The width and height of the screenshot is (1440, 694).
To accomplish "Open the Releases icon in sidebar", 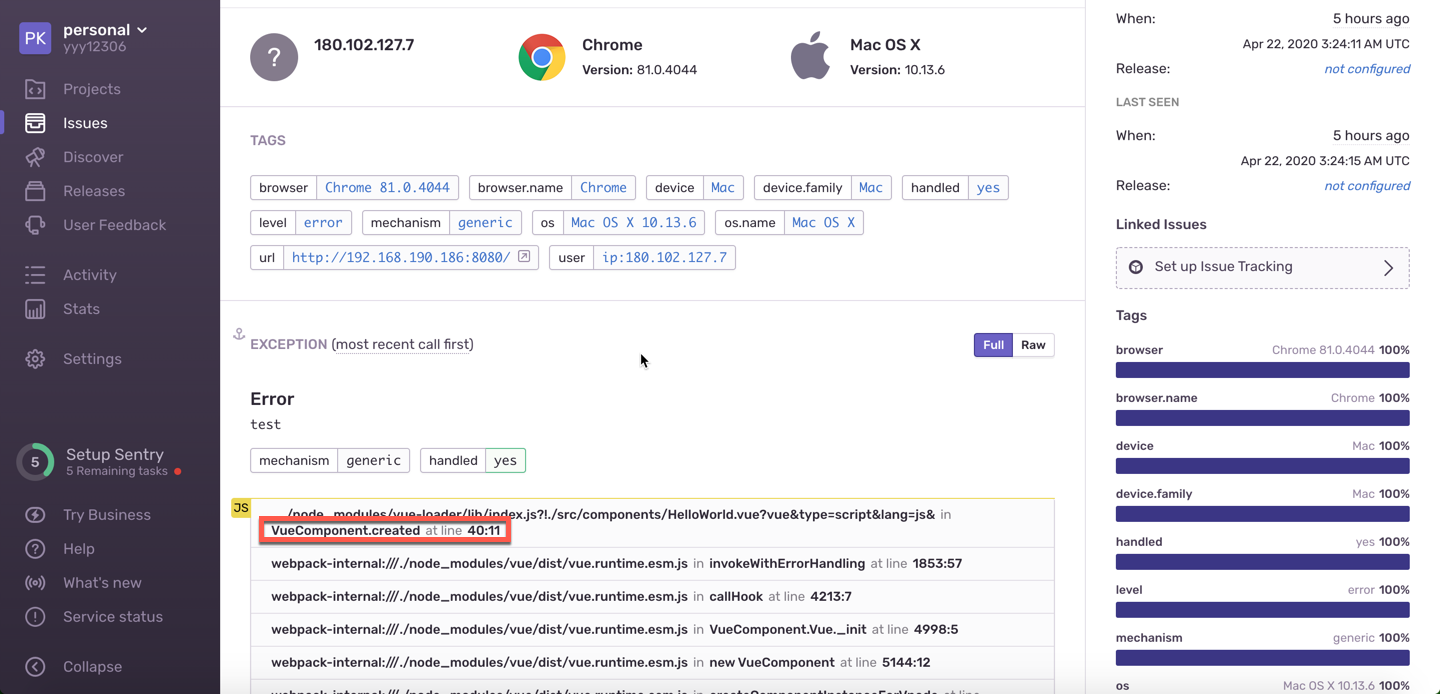I will pos(35,191).
